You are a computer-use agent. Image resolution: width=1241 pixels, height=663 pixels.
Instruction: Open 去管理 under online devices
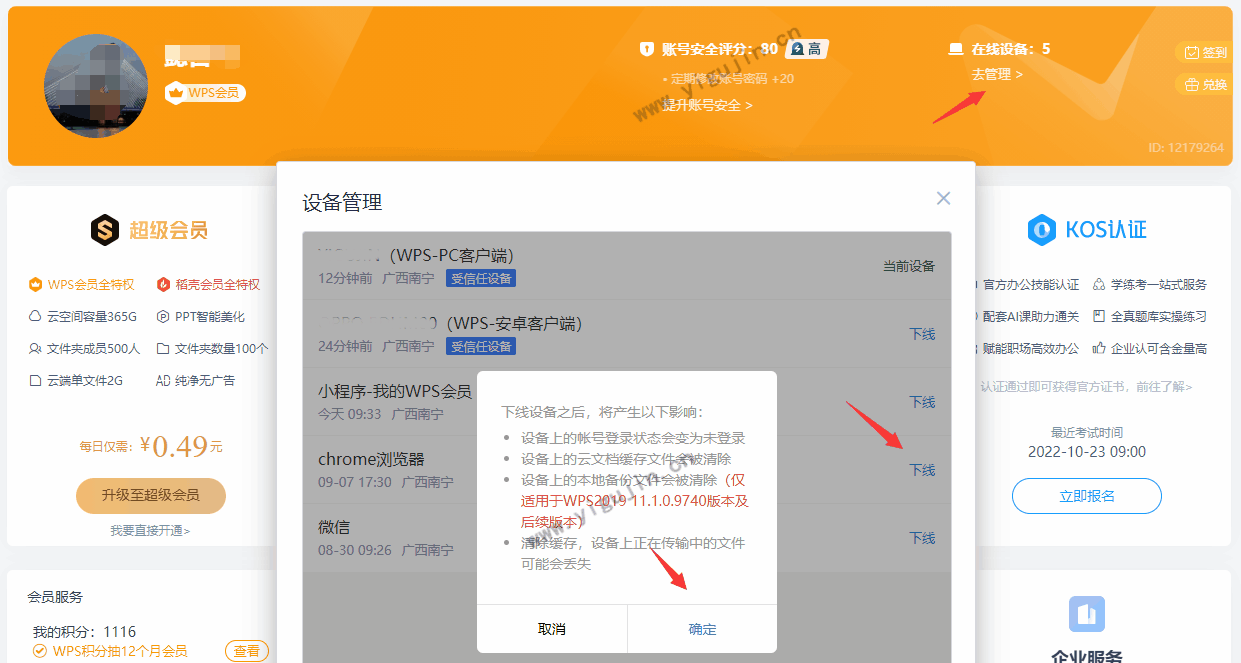[x=996, y=74]
